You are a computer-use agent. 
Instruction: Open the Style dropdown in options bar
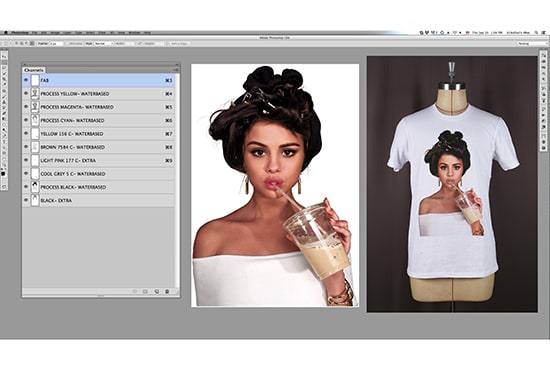tap(104, 43)
